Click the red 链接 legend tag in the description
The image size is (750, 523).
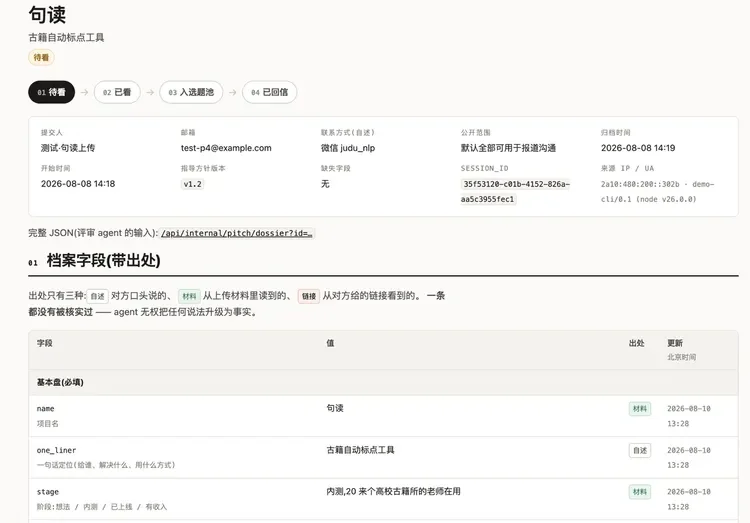pyautogui.click(x=309, y=296)
